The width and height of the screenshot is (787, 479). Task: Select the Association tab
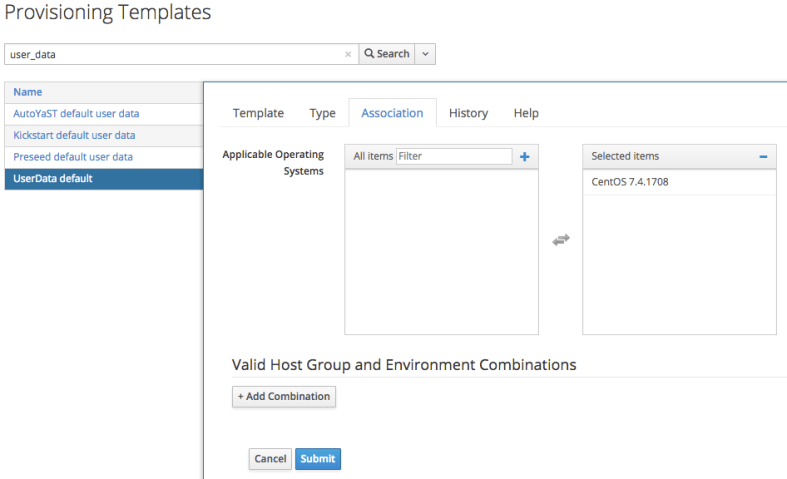pyautogui.click(x=392, y=113)
